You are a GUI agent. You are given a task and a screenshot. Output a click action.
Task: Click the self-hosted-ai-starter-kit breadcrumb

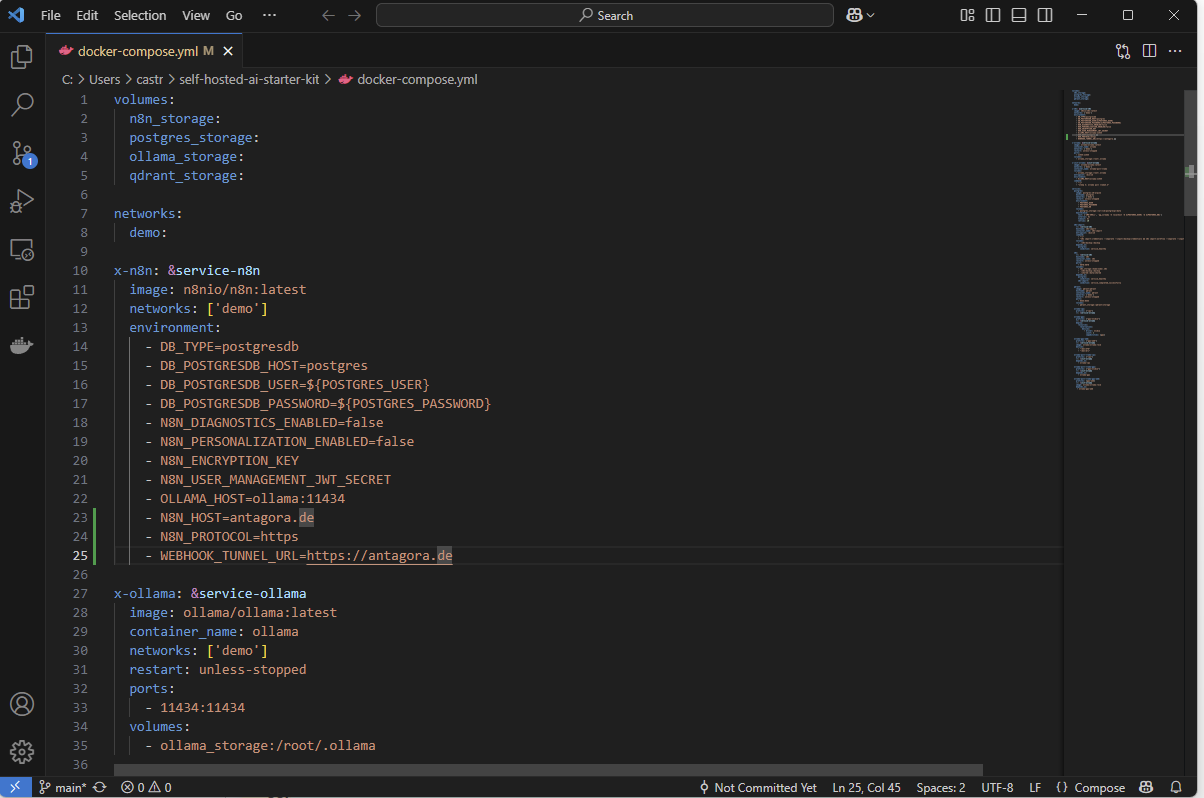coord(249,79)
